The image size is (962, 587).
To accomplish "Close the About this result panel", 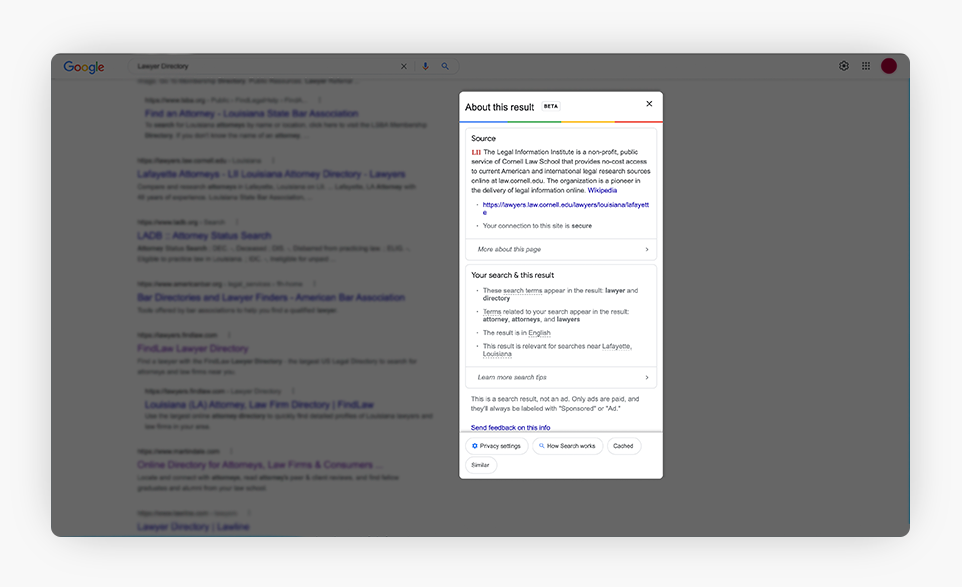I will (x=649, y=104).
